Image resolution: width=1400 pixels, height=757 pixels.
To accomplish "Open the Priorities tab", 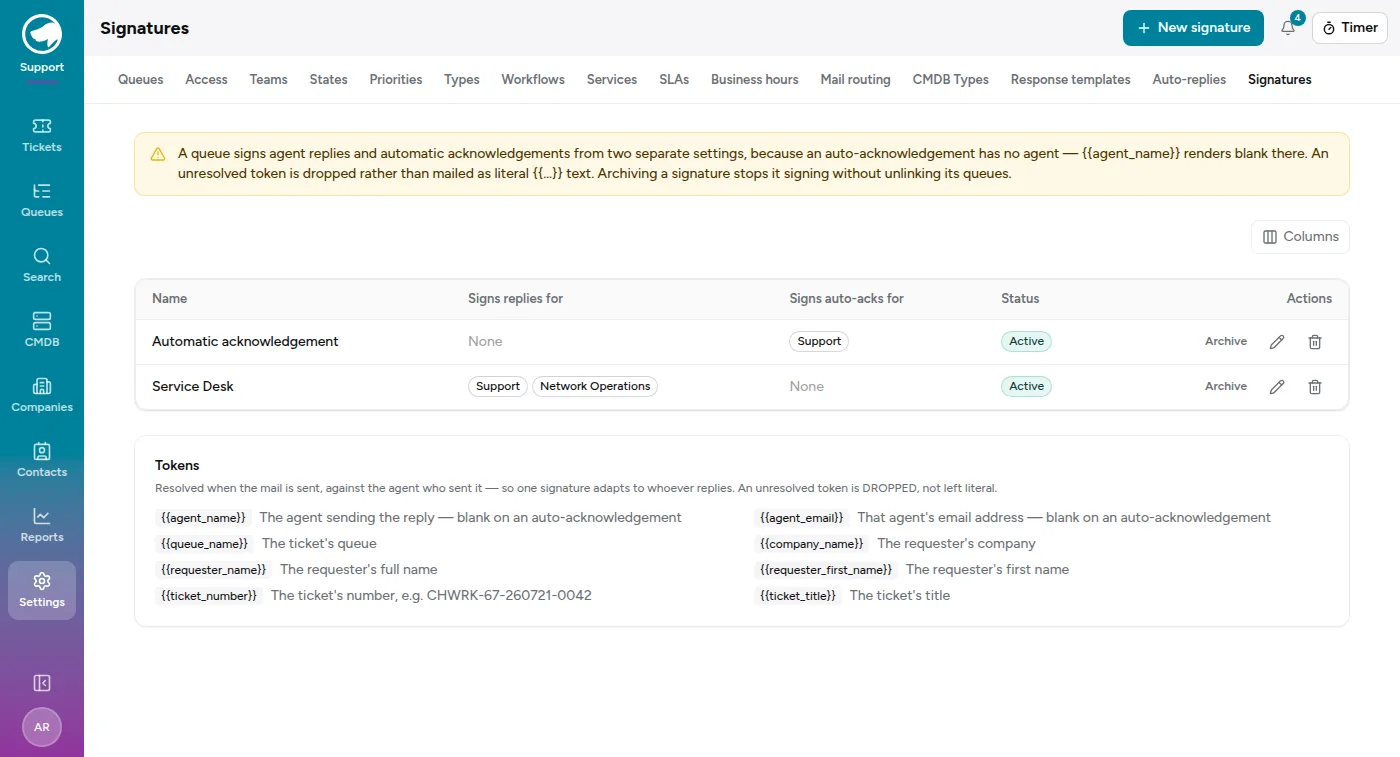I will (x=396, y=79).
